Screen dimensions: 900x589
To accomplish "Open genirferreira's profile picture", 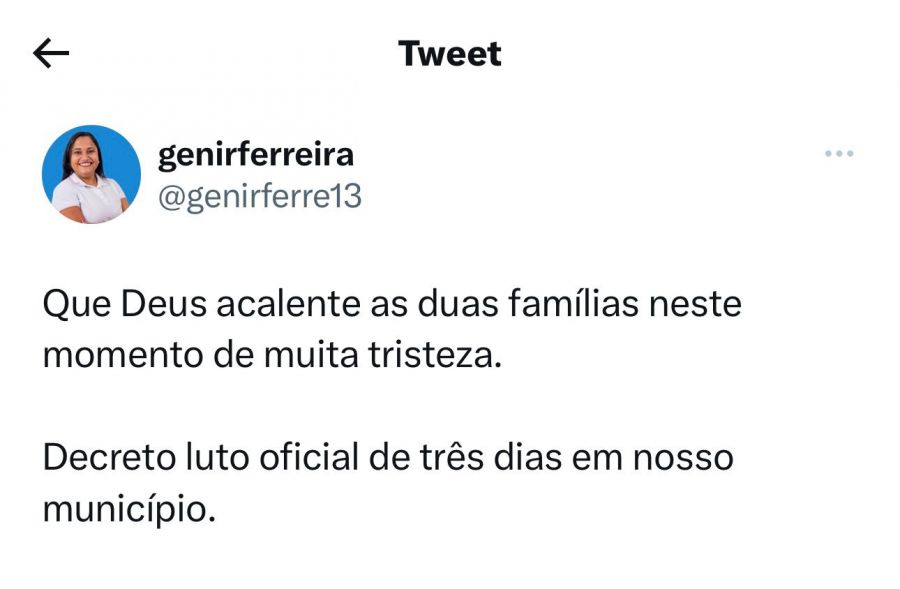I will pos(91,174).
